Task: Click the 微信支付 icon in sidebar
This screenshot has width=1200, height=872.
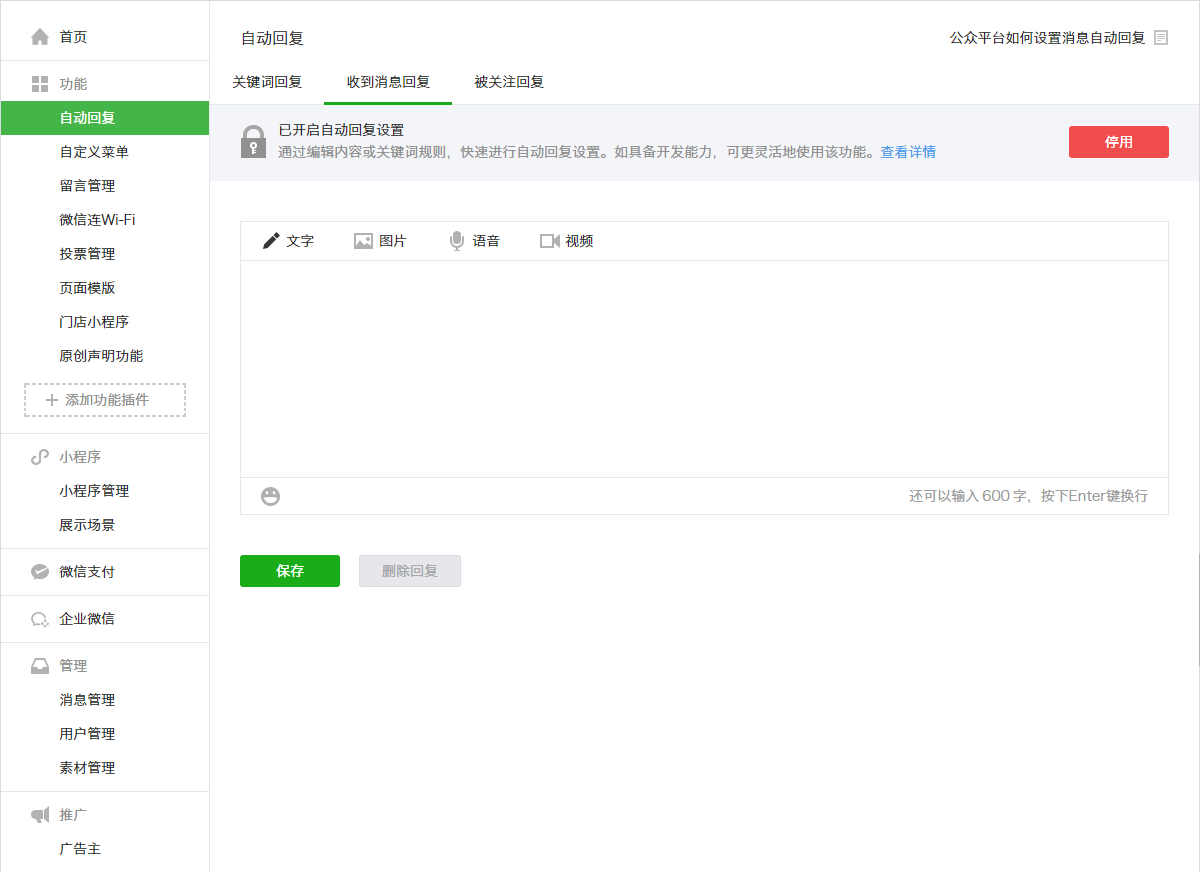Action: (x=40, y=572)
